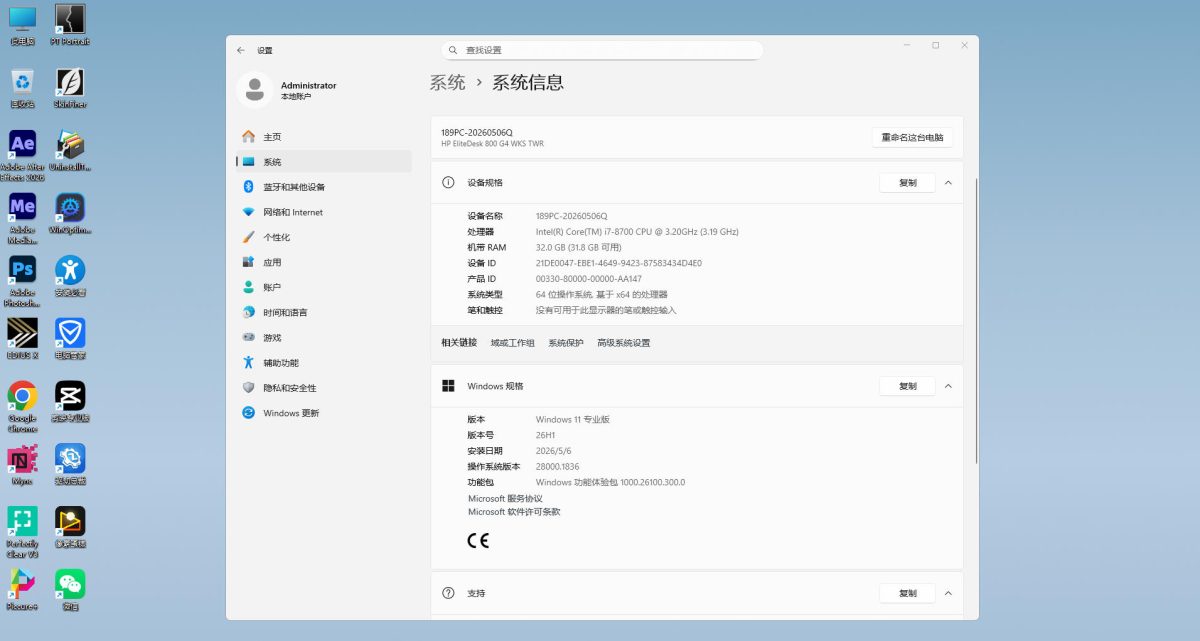Go back using the arrow button
Screen dimensions: 1200x641
pos(241,50)
